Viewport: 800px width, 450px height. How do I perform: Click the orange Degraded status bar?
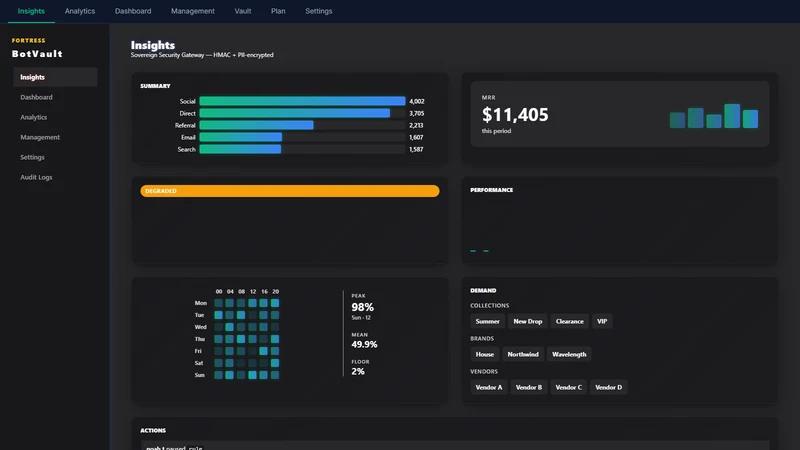click(x=290, y=191)
